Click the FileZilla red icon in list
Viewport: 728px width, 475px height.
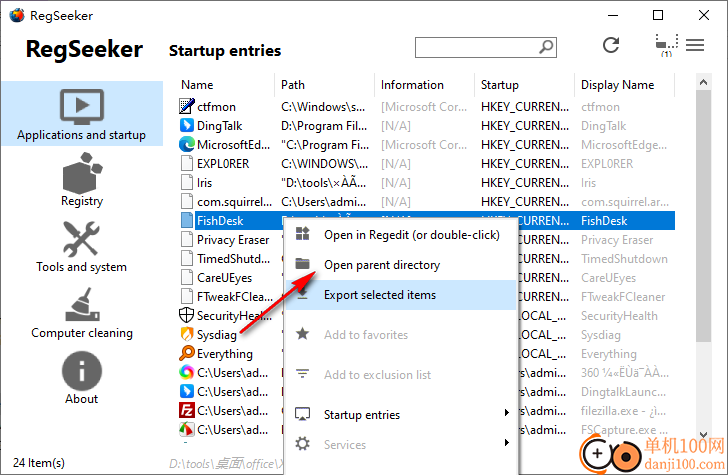coord(187,410)
